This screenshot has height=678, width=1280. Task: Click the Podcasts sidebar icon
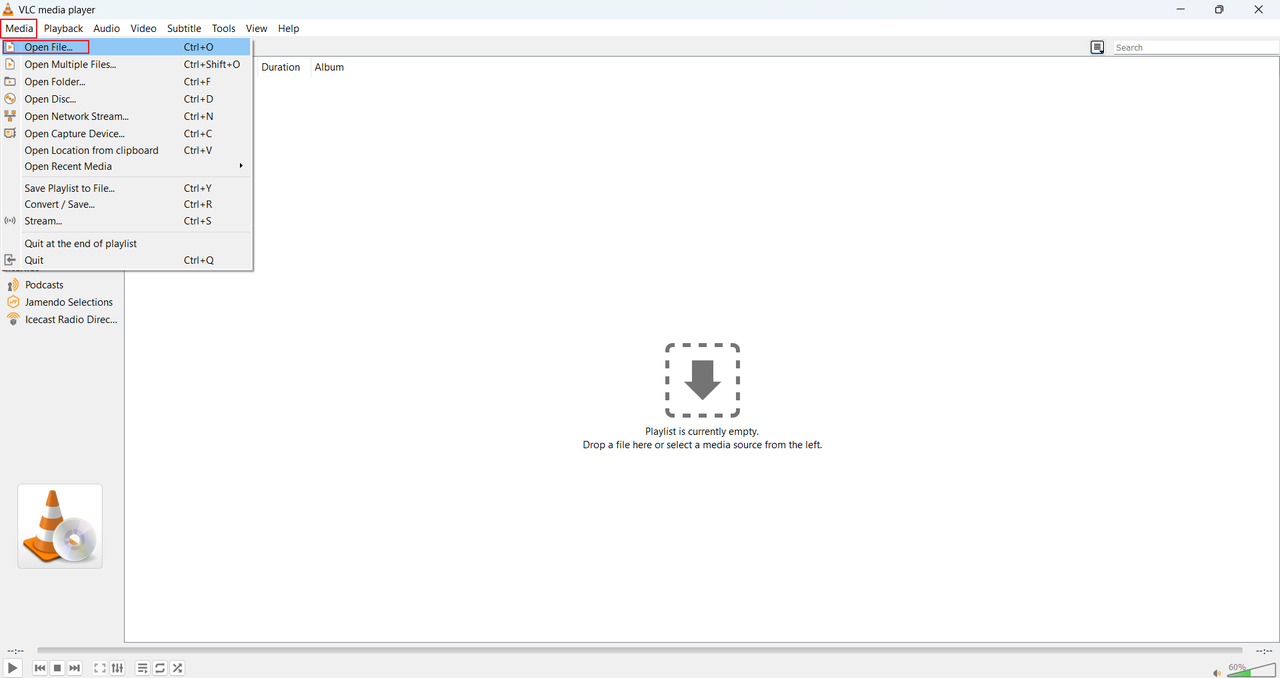[13, 285]
